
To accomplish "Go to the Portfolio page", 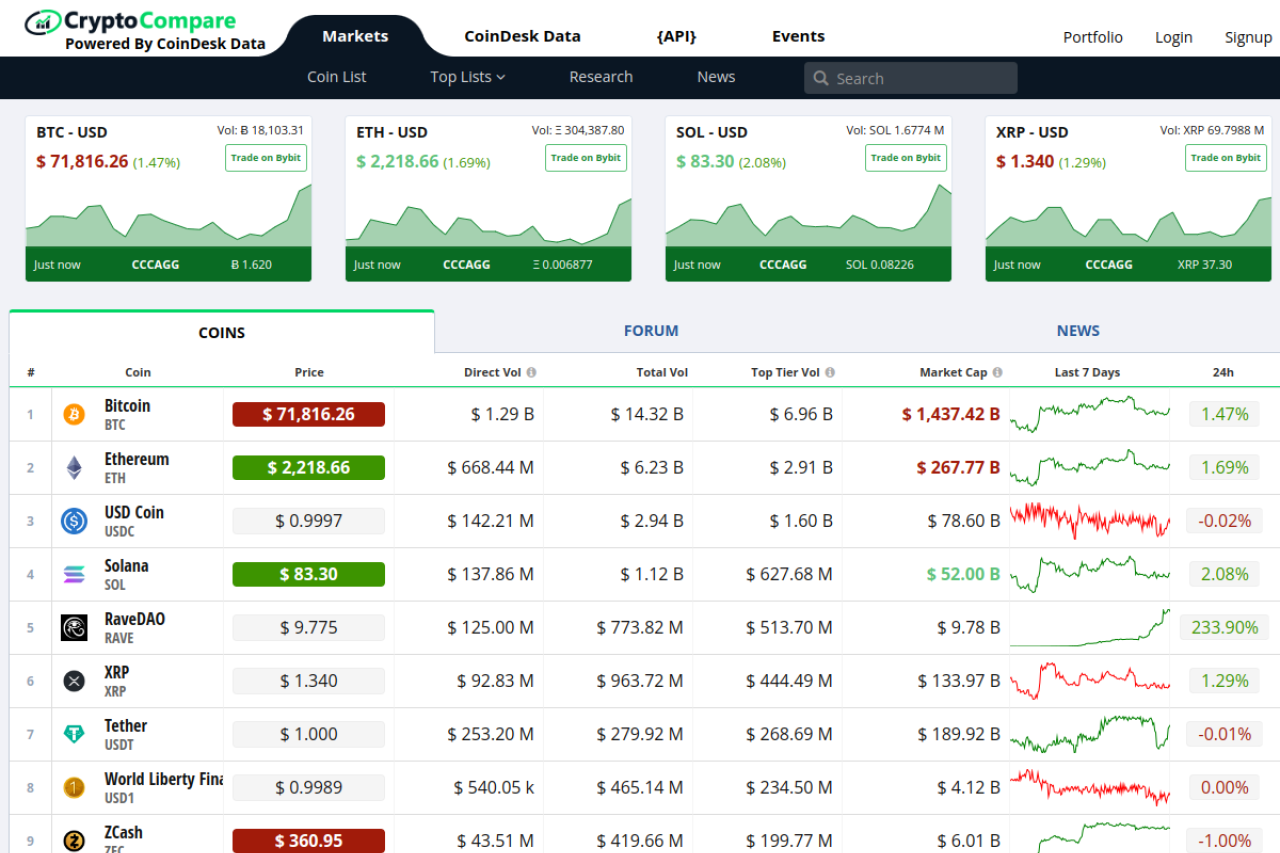I will (x=1092, y=37).
